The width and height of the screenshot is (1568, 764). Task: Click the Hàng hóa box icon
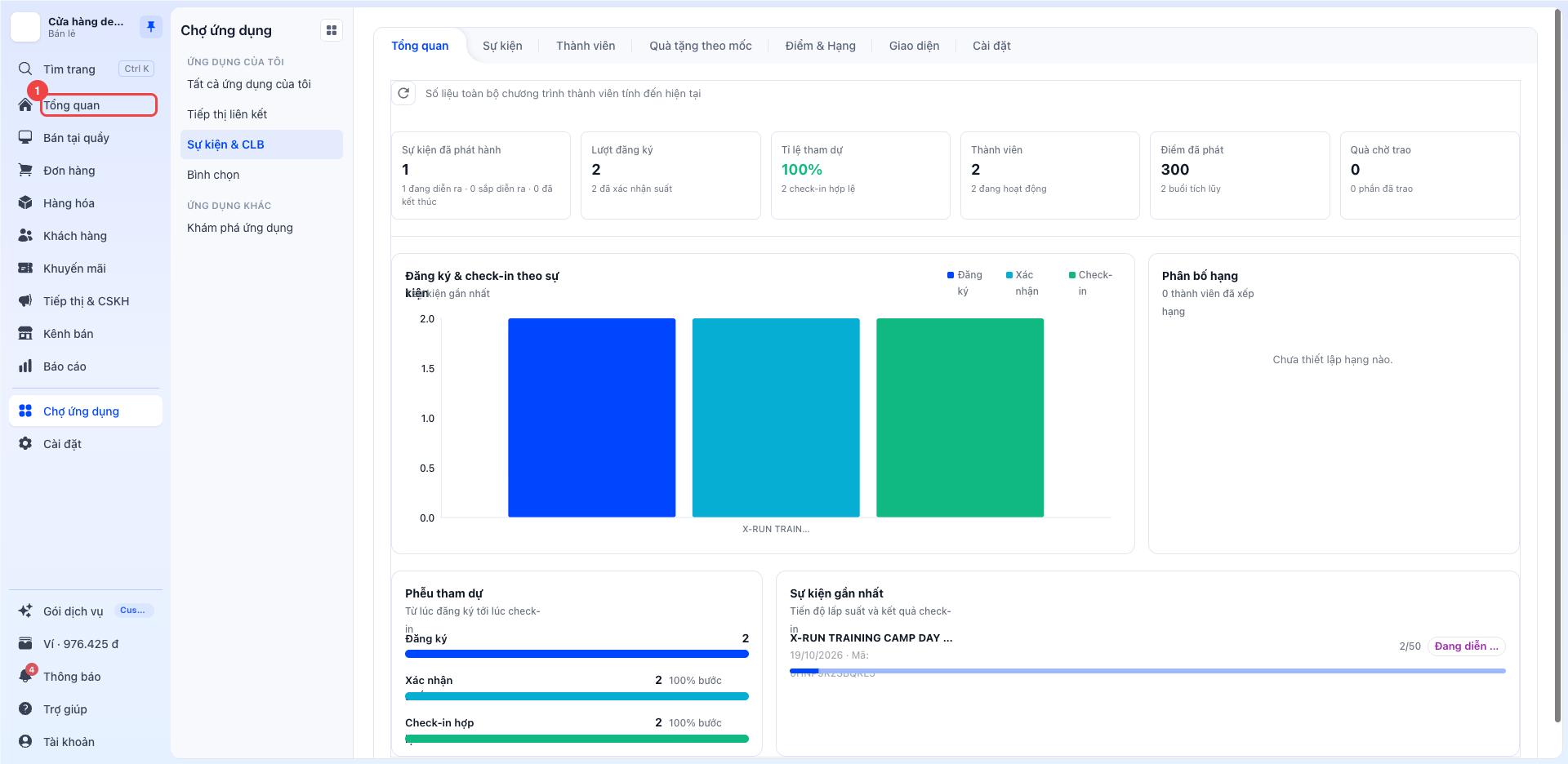(x=25, y=202)
